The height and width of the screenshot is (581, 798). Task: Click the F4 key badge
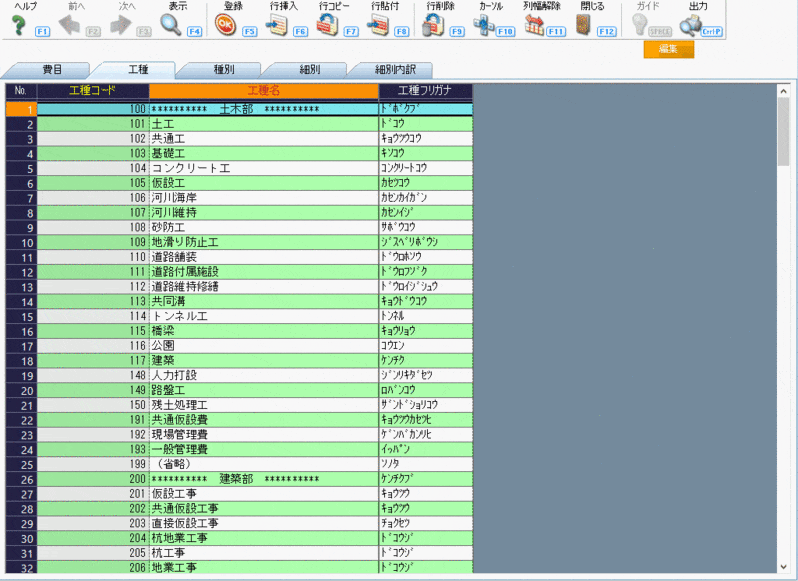194,32
